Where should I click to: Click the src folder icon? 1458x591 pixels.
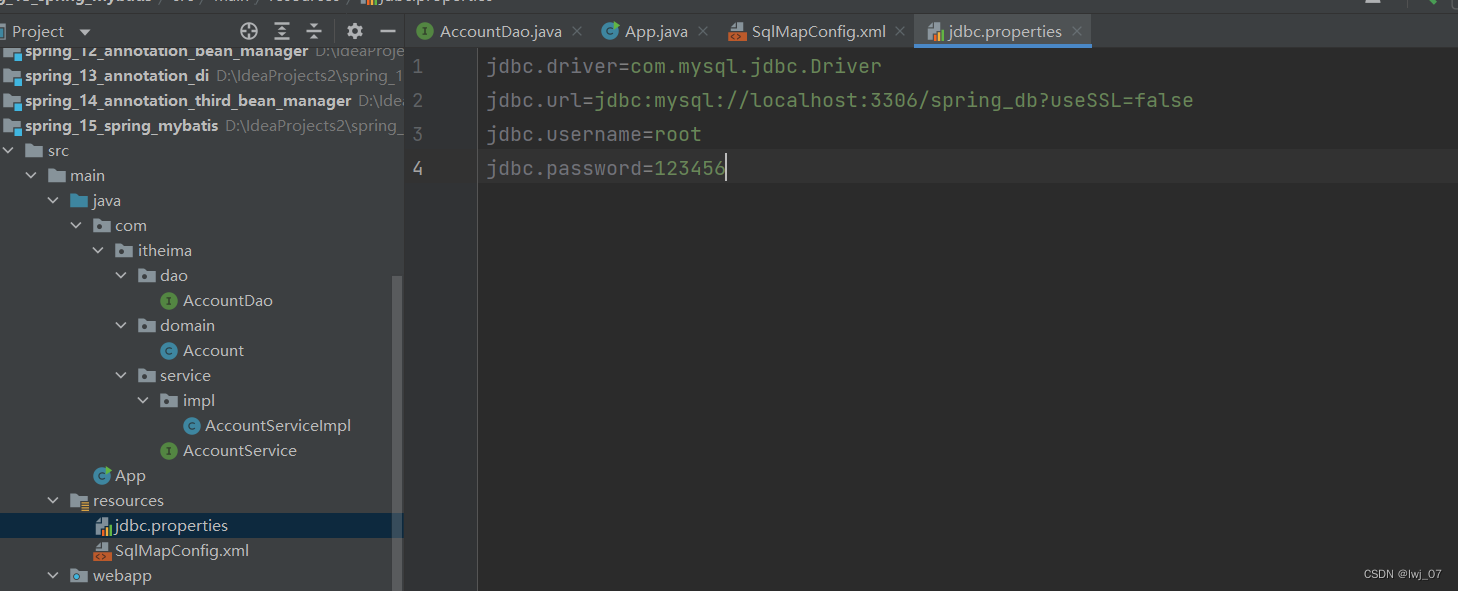pyautogui.click(x=33, y=151)
